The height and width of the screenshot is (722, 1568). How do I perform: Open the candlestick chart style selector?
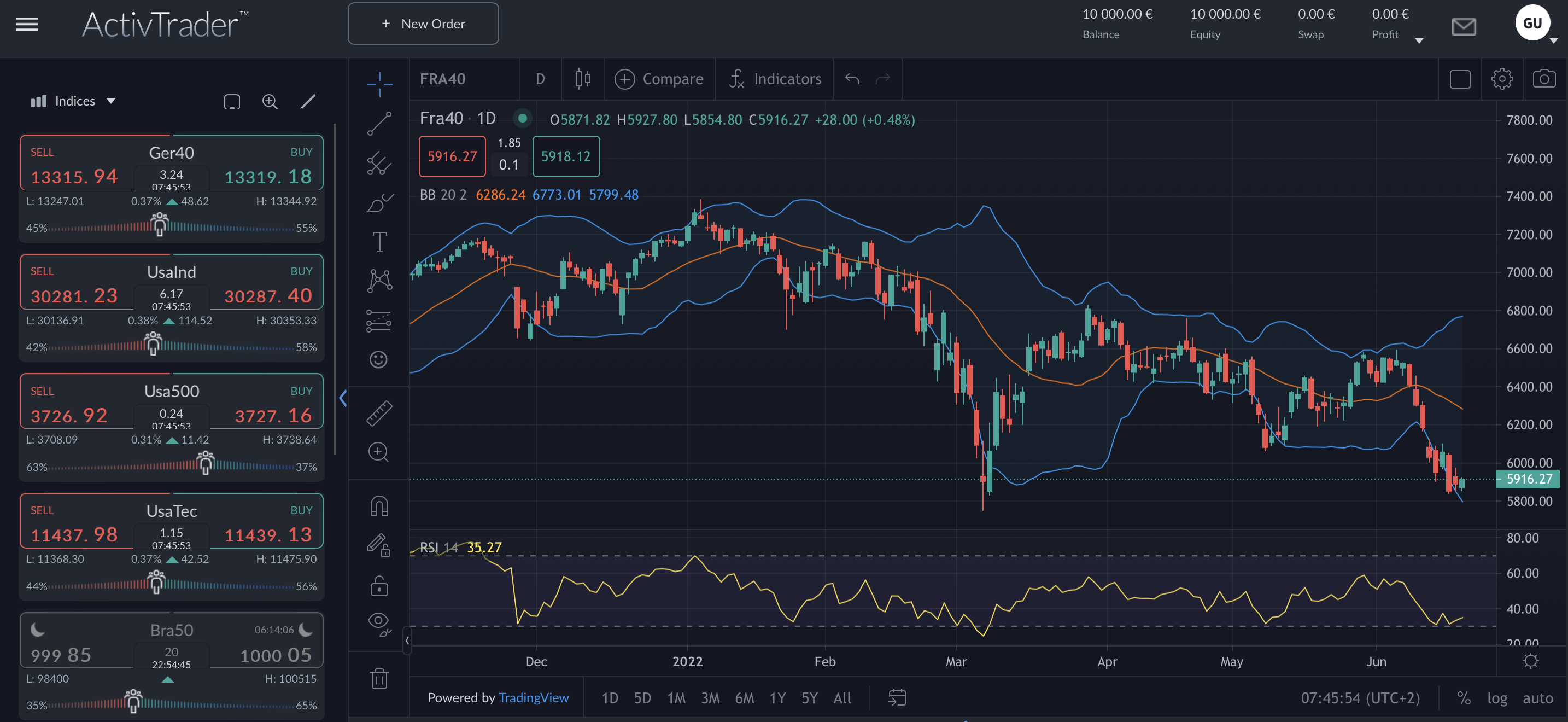(582, 79)
